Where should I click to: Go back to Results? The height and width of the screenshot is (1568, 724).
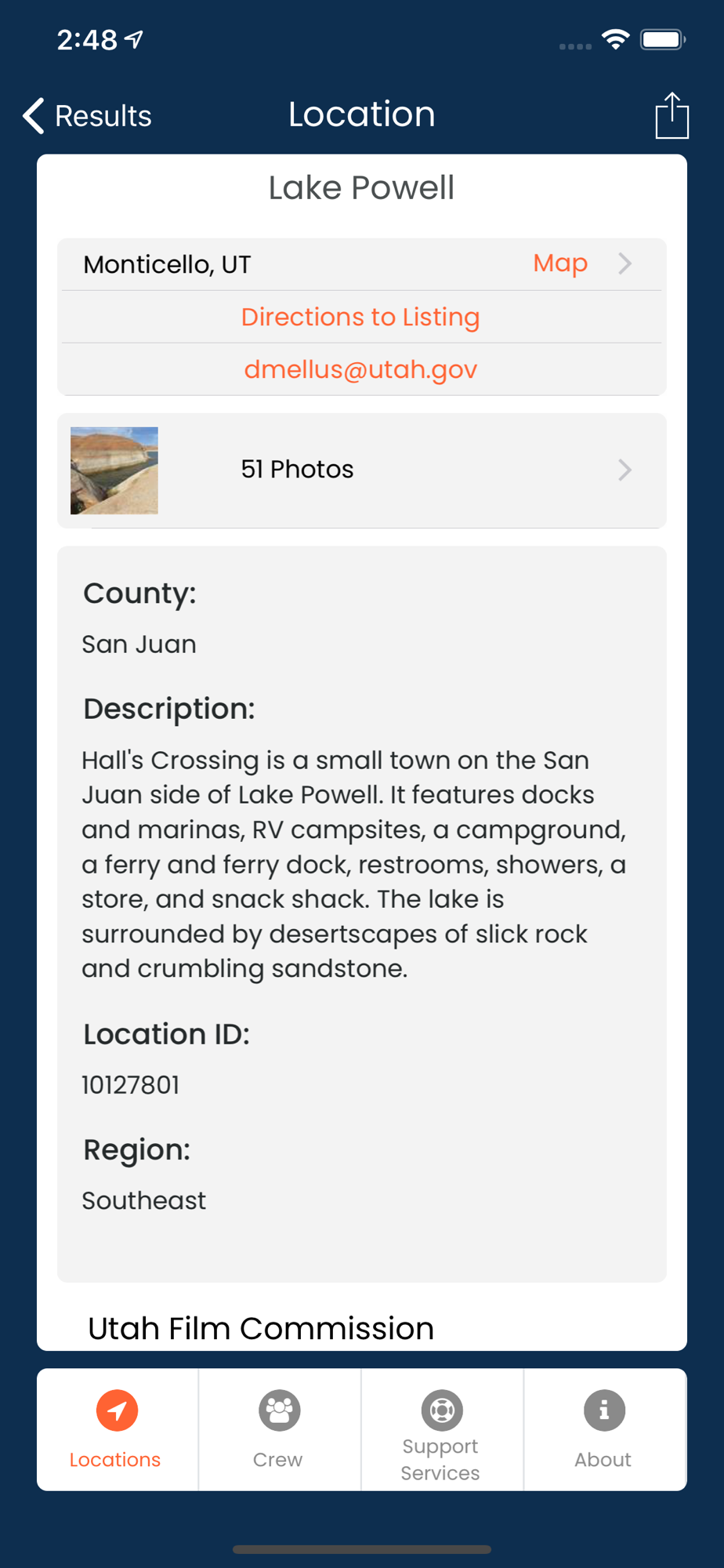coord(87,116)
